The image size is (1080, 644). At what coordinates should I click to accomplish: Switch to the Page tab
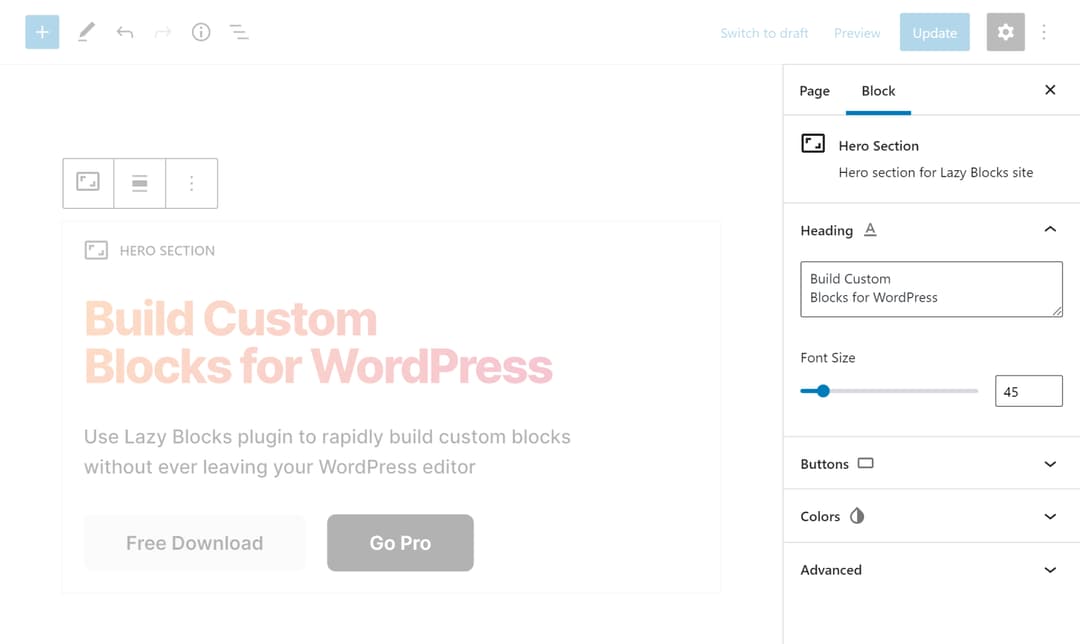pyautogui.click(x=814, y=91)
